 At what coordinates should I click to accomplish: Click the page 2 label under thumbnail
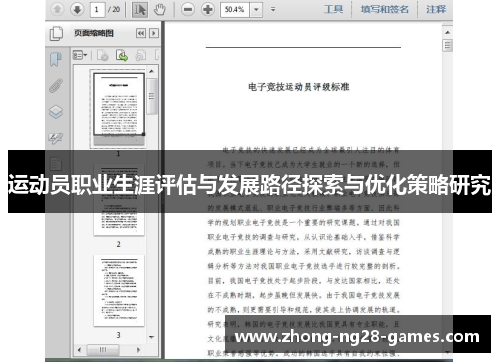pyautogui.click(x=118, y=244)
